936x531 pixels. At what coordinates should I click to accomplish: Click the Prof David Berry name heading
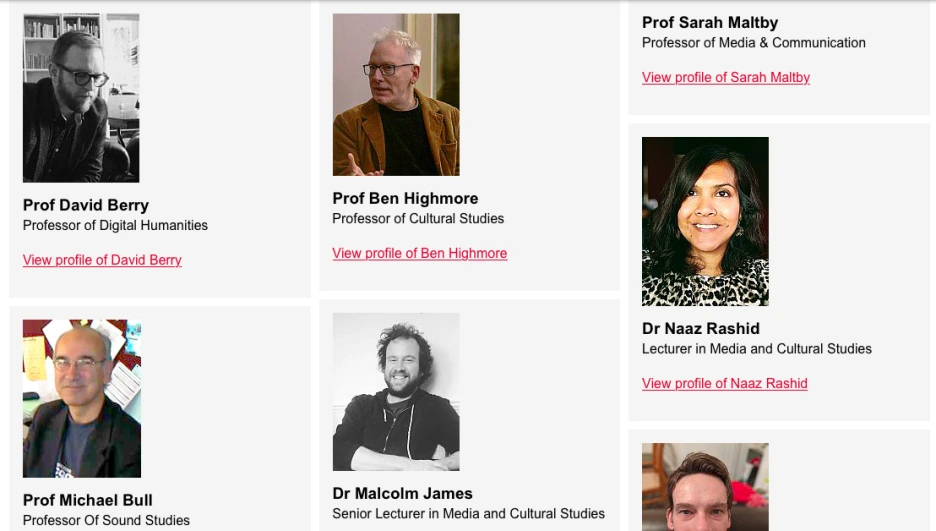(86, 205)
